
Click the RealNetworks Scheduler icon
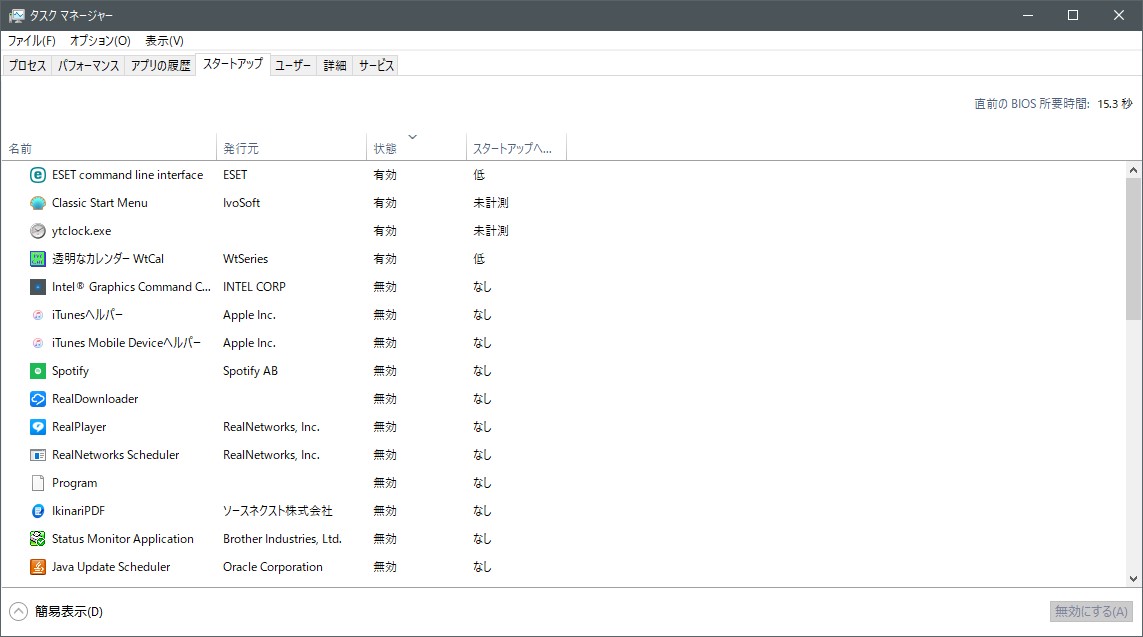click(38, 455)
